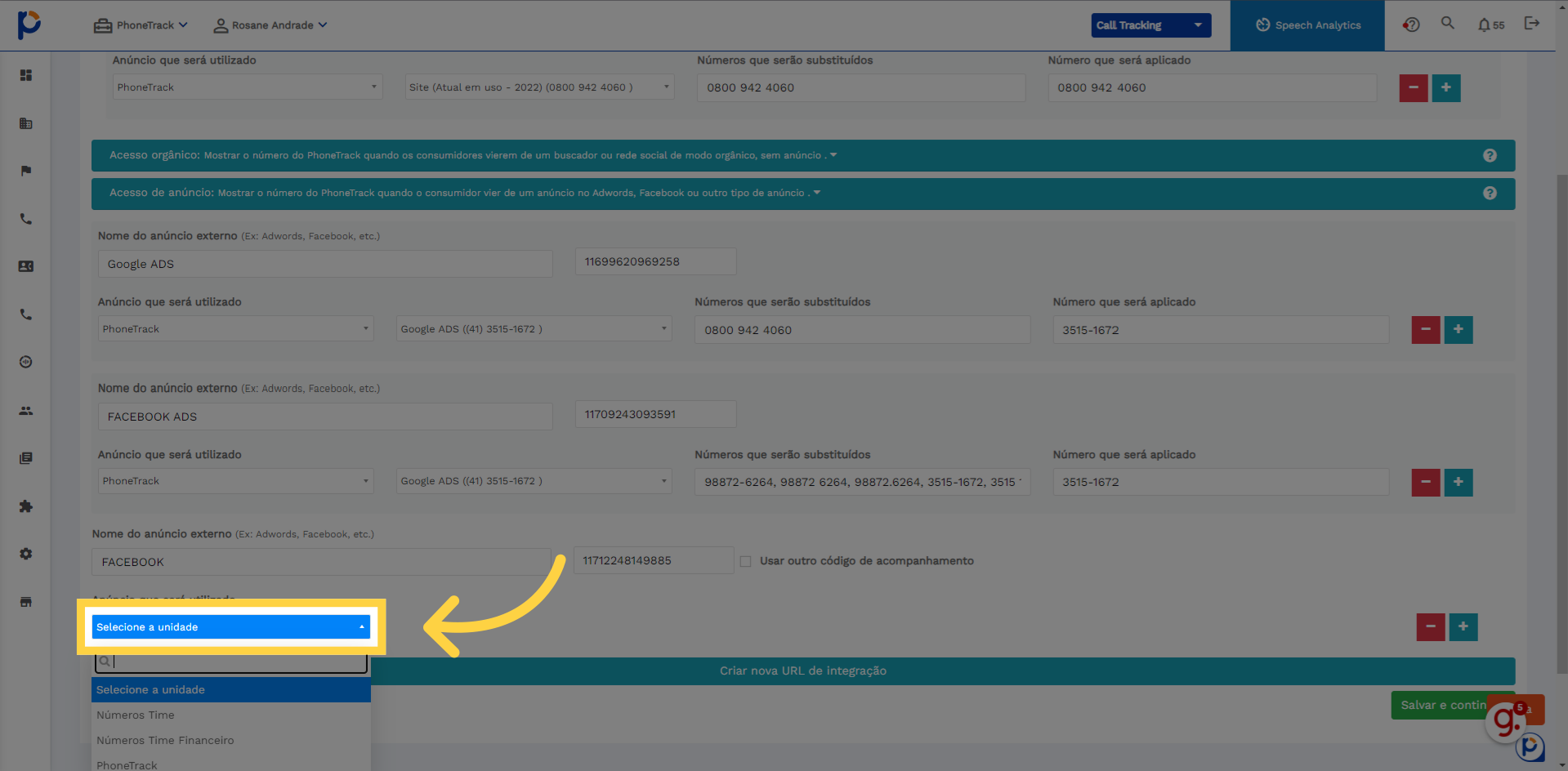This screenshot has height=771, width=1568.
Task: Open Google ADS (41) 3515-1672 dropdown under FACEBOOK ADS
Action: [534, 481]
